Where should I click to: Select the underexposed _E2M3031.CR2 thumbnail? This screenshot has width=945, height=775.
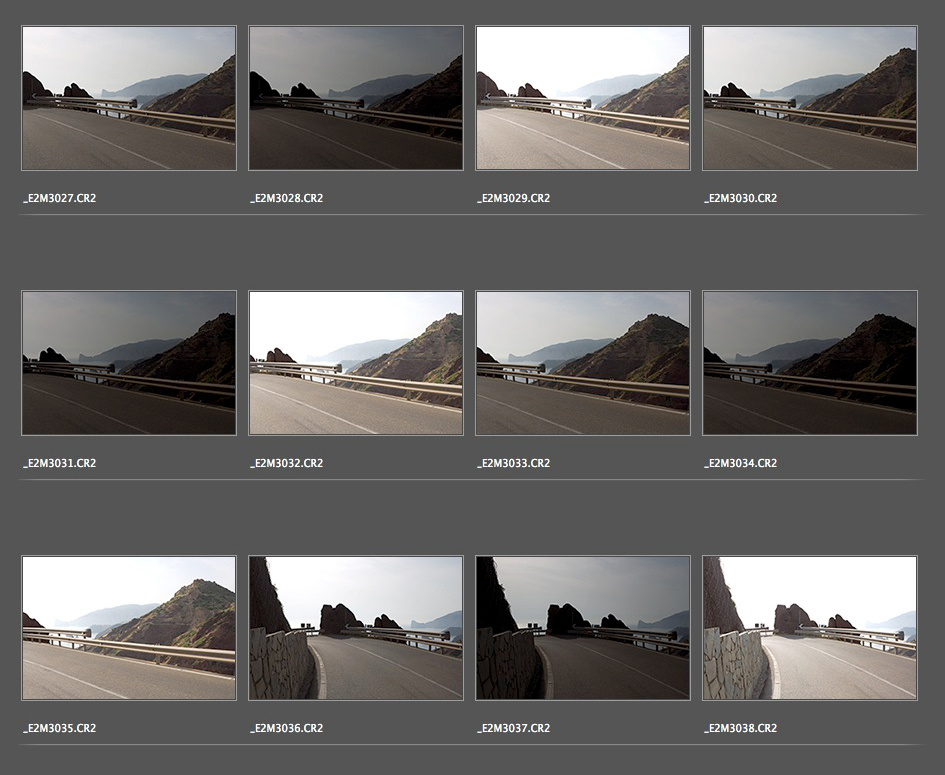pyautogui.click(x=129, y=363)
